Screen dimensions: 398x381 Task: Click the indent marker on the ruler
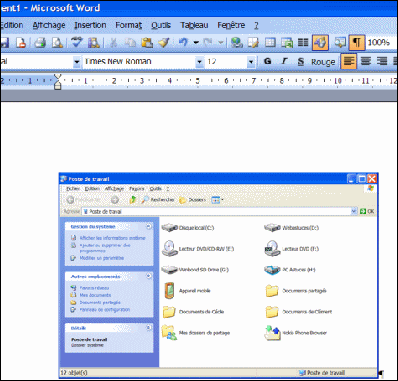click(58, 82)
